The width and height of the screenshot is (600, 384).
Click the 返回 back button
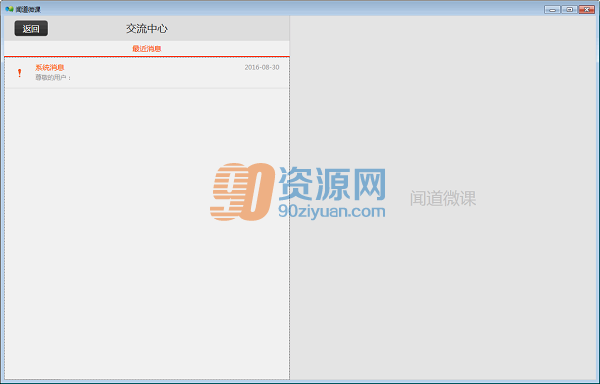pyautogui.click(x=31, y=28)
